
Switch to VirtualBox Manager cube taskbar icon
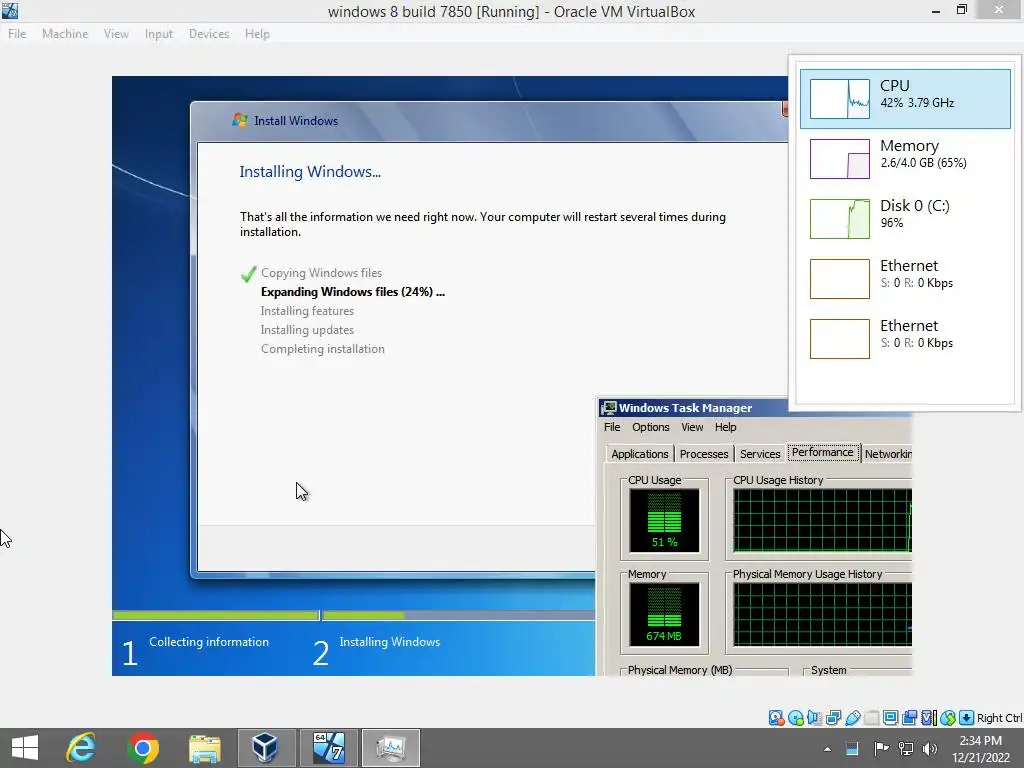pos(266,748)
